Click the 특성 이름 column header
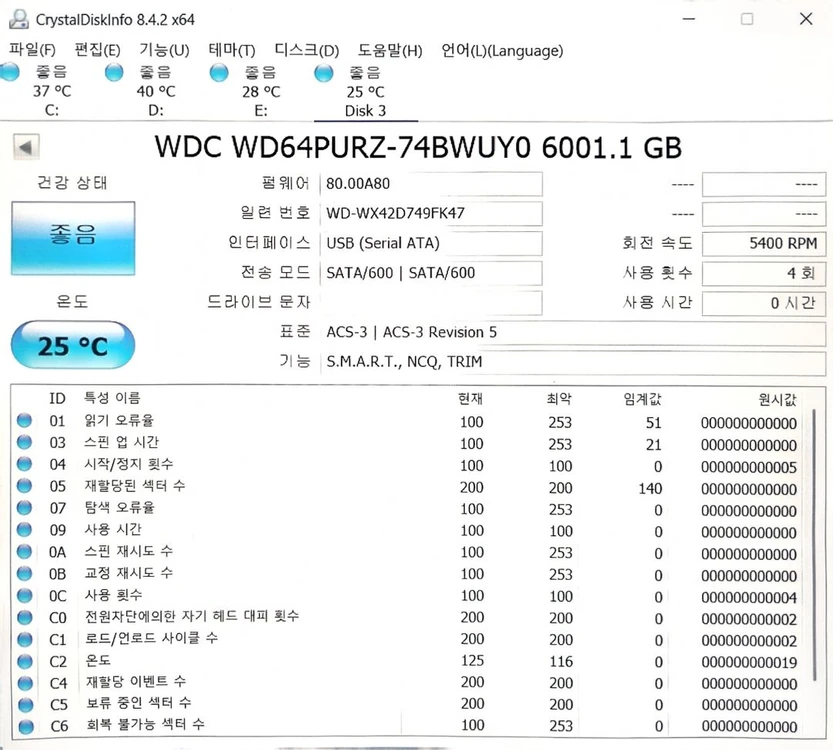The width and height of the screenshot is (833, 750). click(x=112, y=398)
